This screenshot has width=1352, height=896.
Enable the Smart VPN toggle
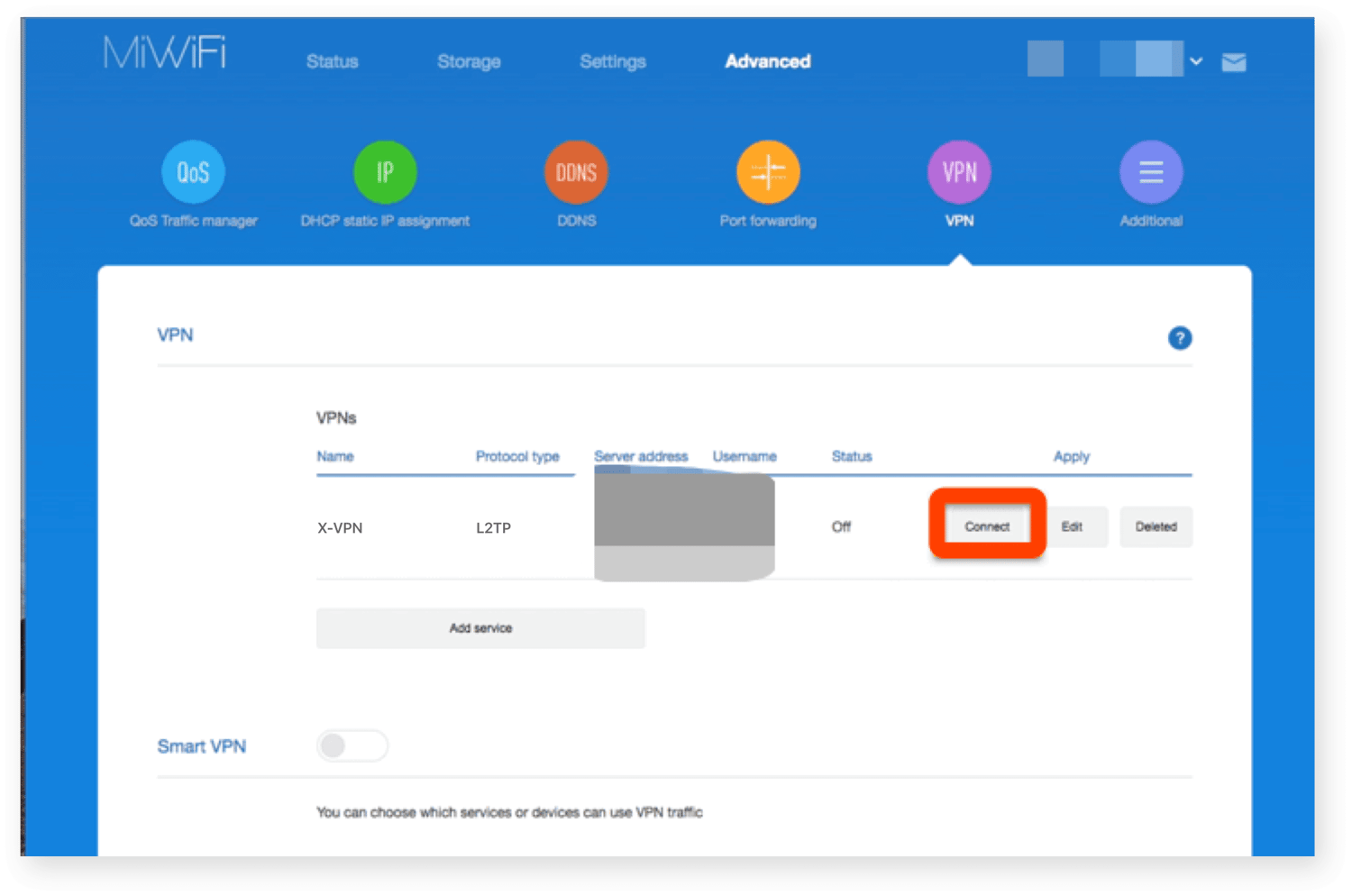tap(352, 745)
